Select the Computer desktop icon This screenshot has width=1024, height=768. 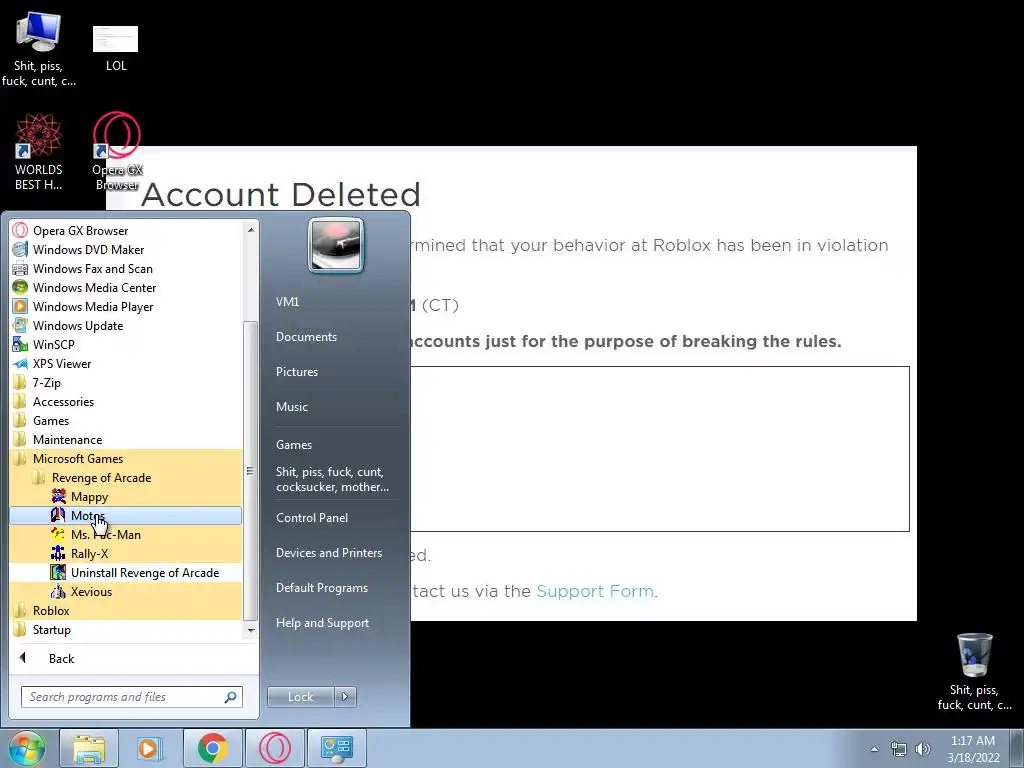(x=39, y=50)
